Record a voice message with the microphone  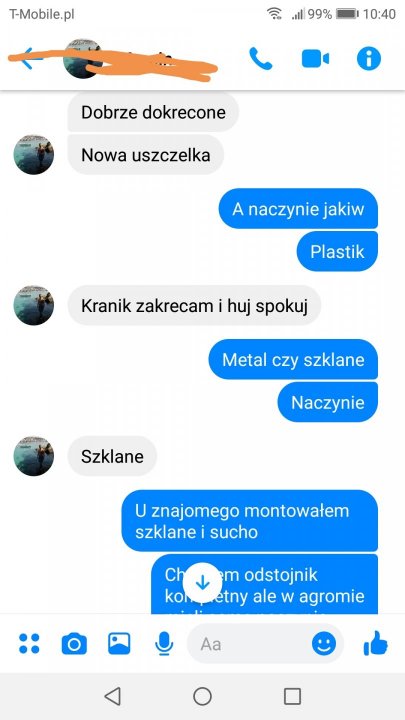point(164,644)
